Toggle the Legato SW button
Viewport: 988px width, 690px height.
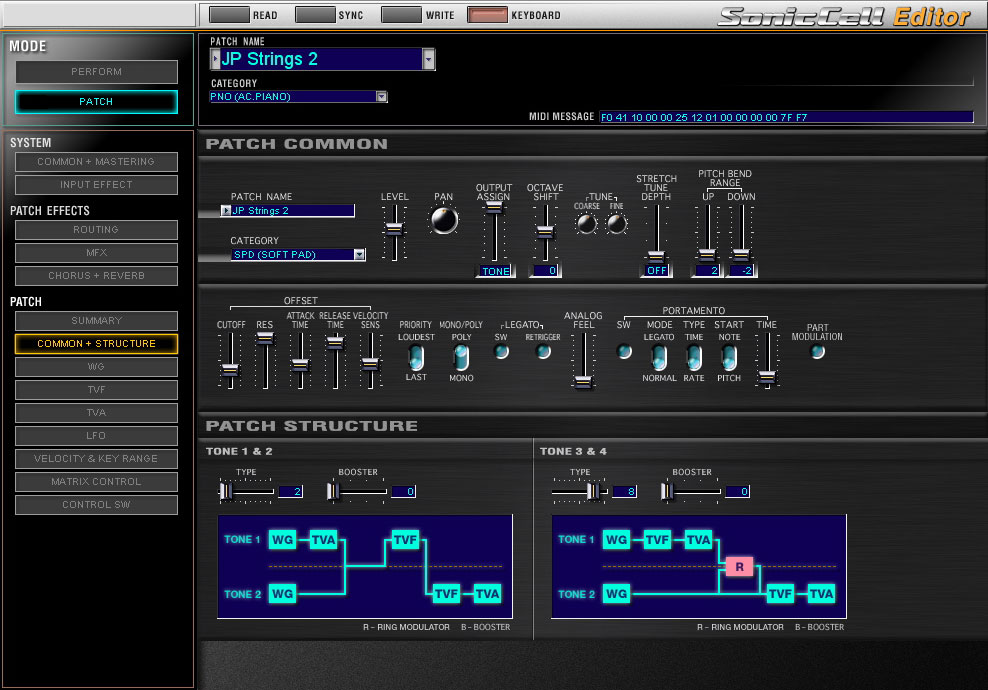click(502, 352)
